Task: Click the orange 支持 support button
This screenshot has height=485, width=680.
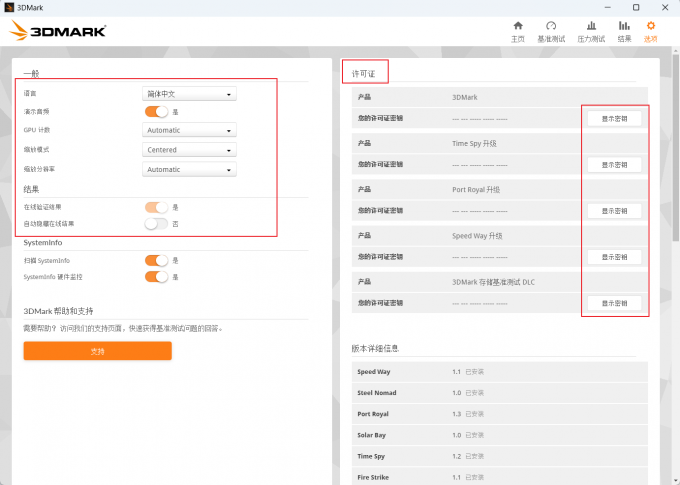Action: pyautogui.click(x=97, y=351)
